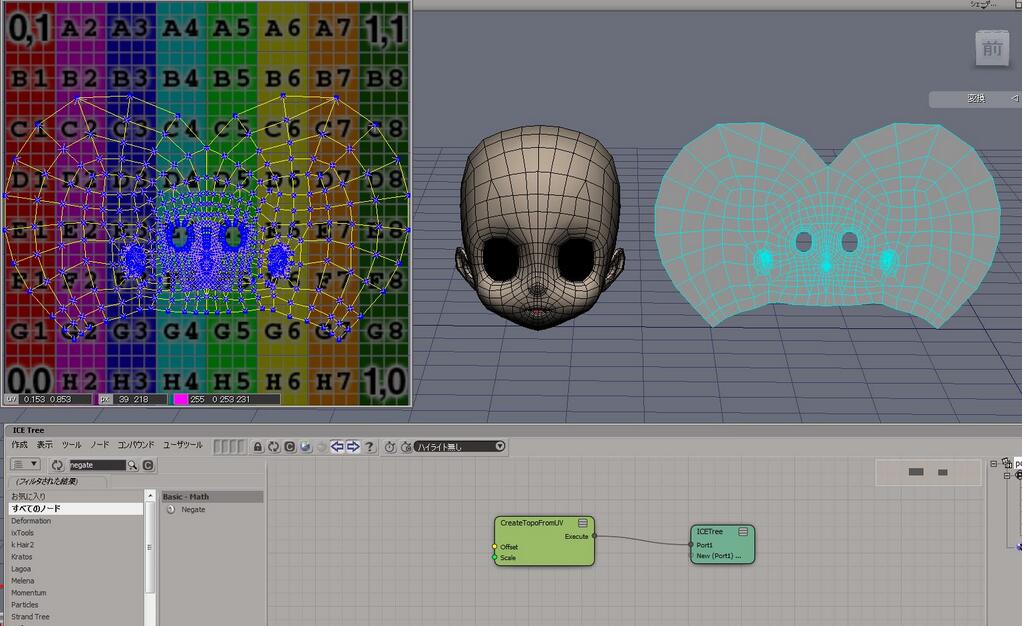Viewport: 1022px width, 626px height.
Task: Click the refresh icon beside the lock
Action: click(x=273, y=447)
